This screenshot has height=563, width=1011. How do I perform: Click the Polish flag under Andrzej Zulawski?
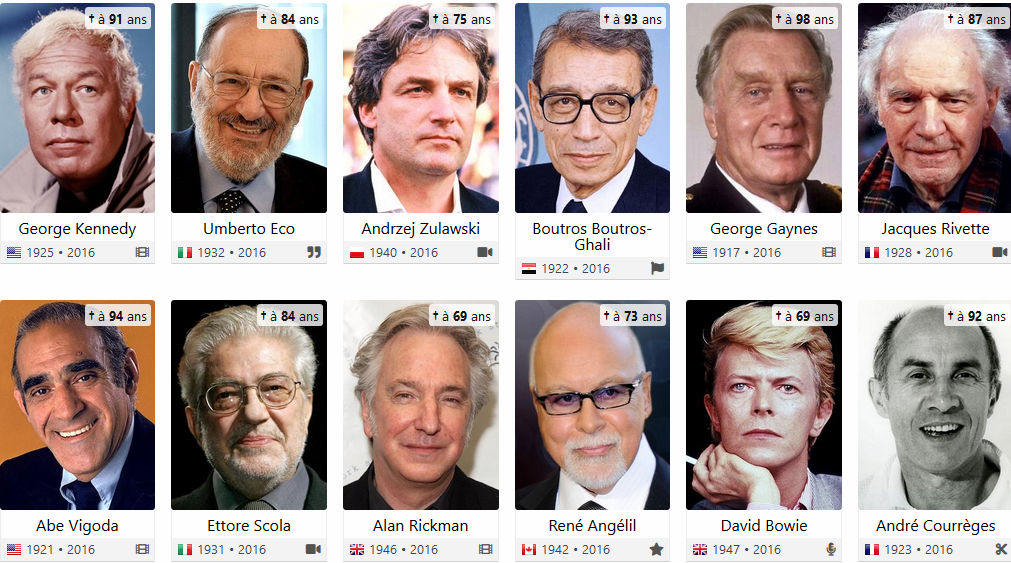(x=357, y=253)
